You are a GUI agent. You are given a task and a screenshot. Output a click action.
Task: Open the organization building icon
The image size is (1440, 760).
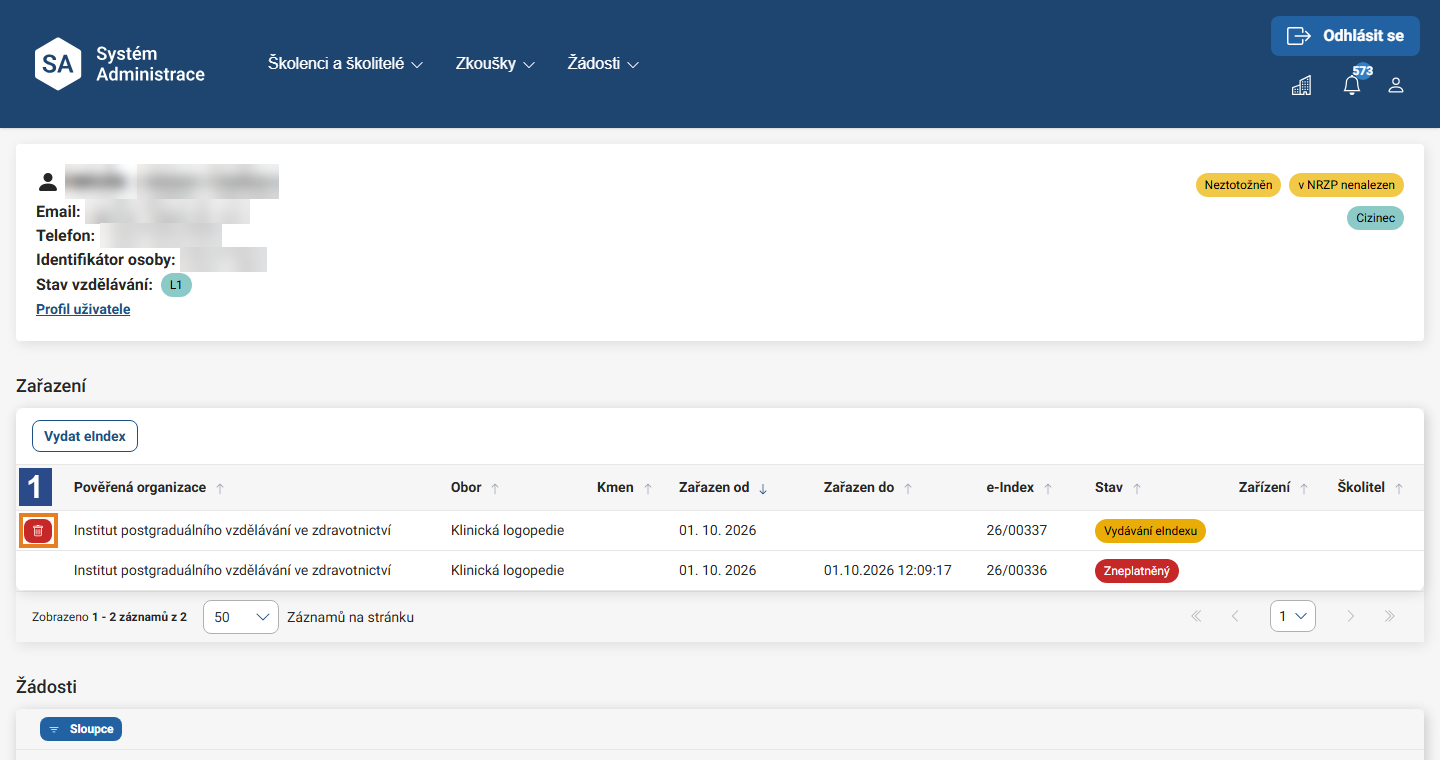[x=1301, y=86]
